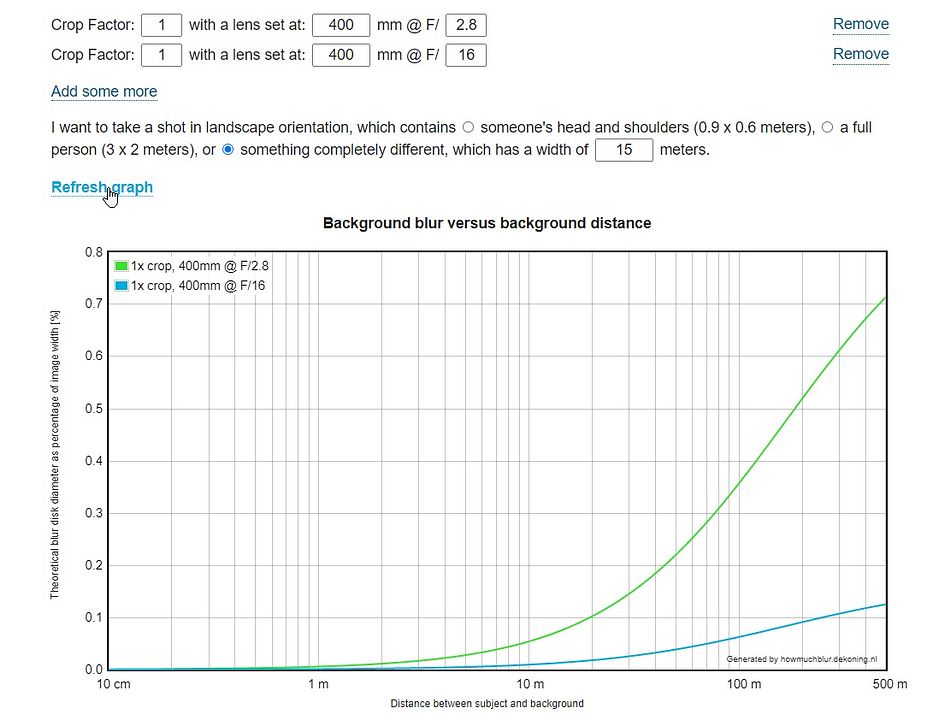The image size is (945, 720).
Task: Click the green F/2.8 legend color swatch
Action: 122,266
